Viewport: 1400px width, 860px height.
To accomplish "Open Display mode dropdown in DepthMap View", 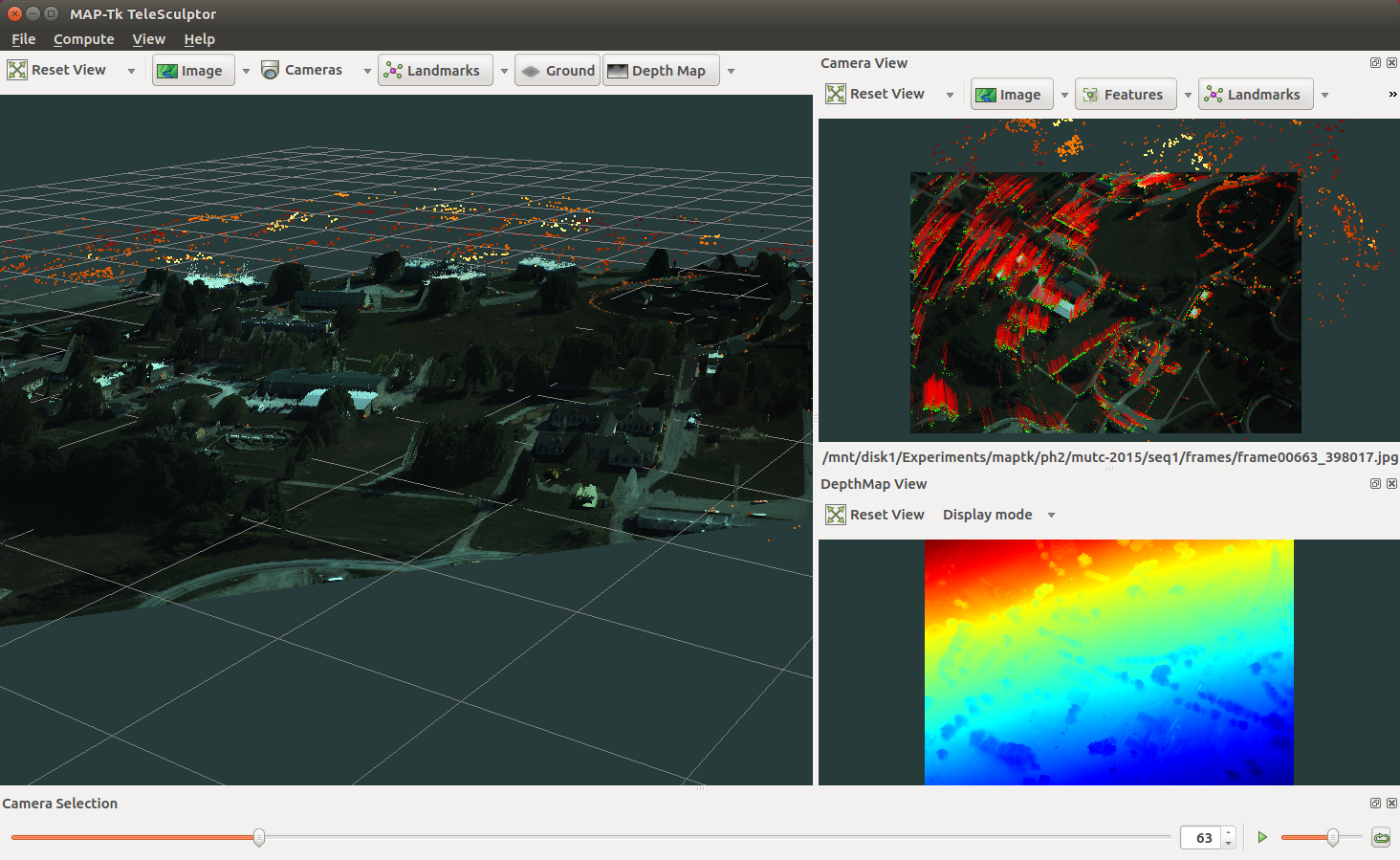I will click(998, 515).
